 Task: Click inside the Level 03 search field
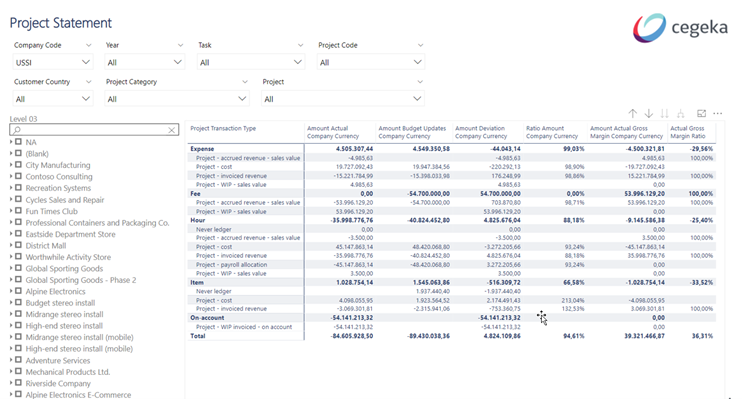pos(90,130)
